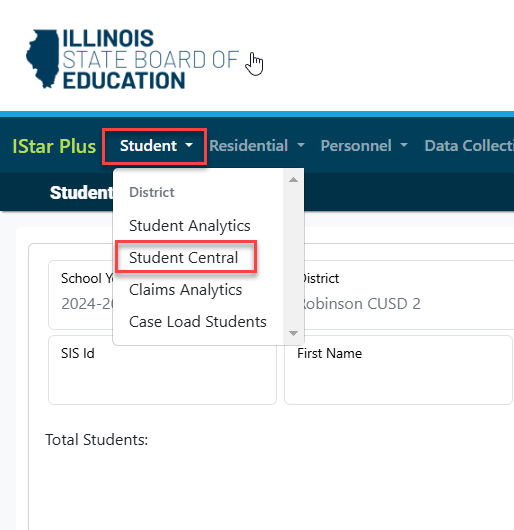Click the Illinois state shape icon
The height and width of the screenshot is (530, 514).
43,59
